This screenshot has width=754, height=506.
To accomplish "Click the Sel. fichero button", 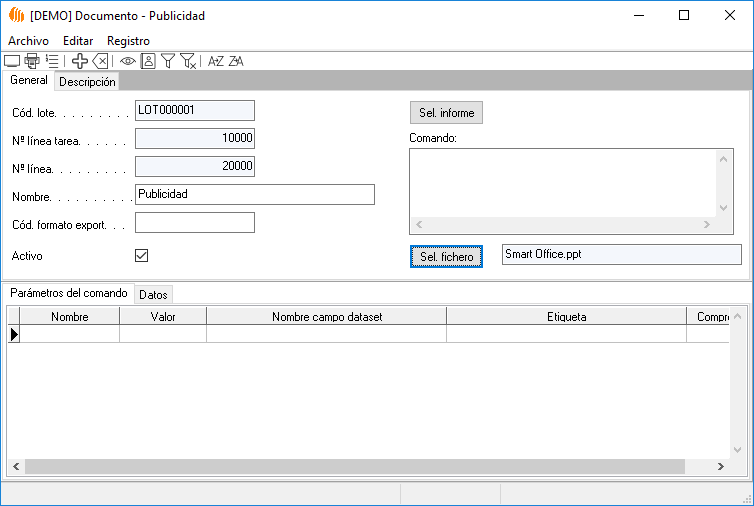I will pyautogui.click(x=446, y=257).
